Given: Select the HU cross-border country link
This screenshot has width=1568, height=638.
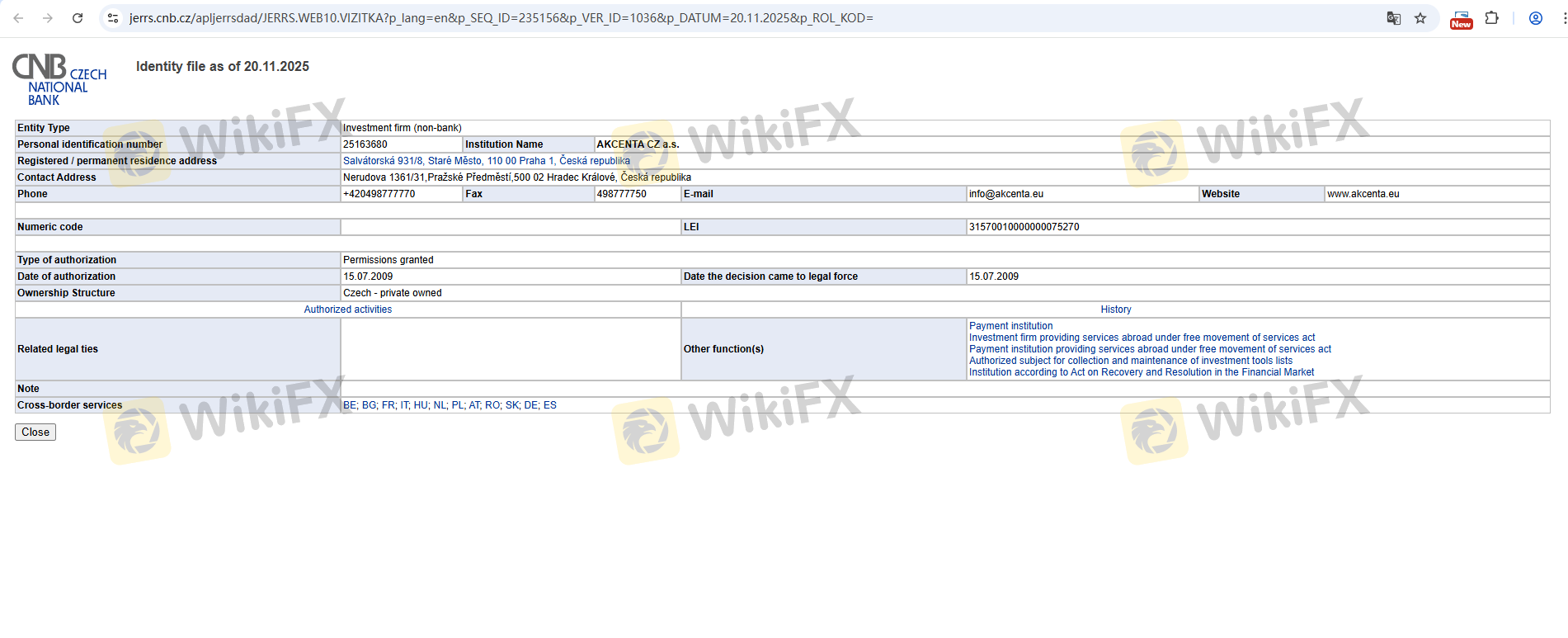Looking at the screenshot, I should pos(421,405).
